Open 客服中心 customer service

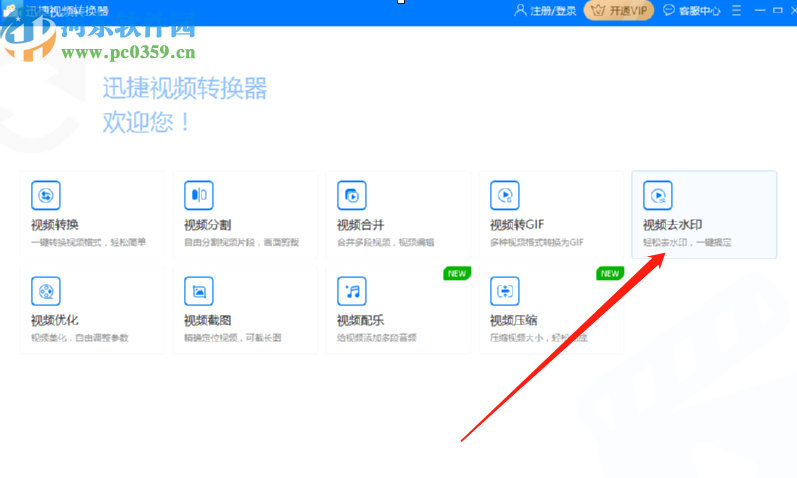[699, 11]
